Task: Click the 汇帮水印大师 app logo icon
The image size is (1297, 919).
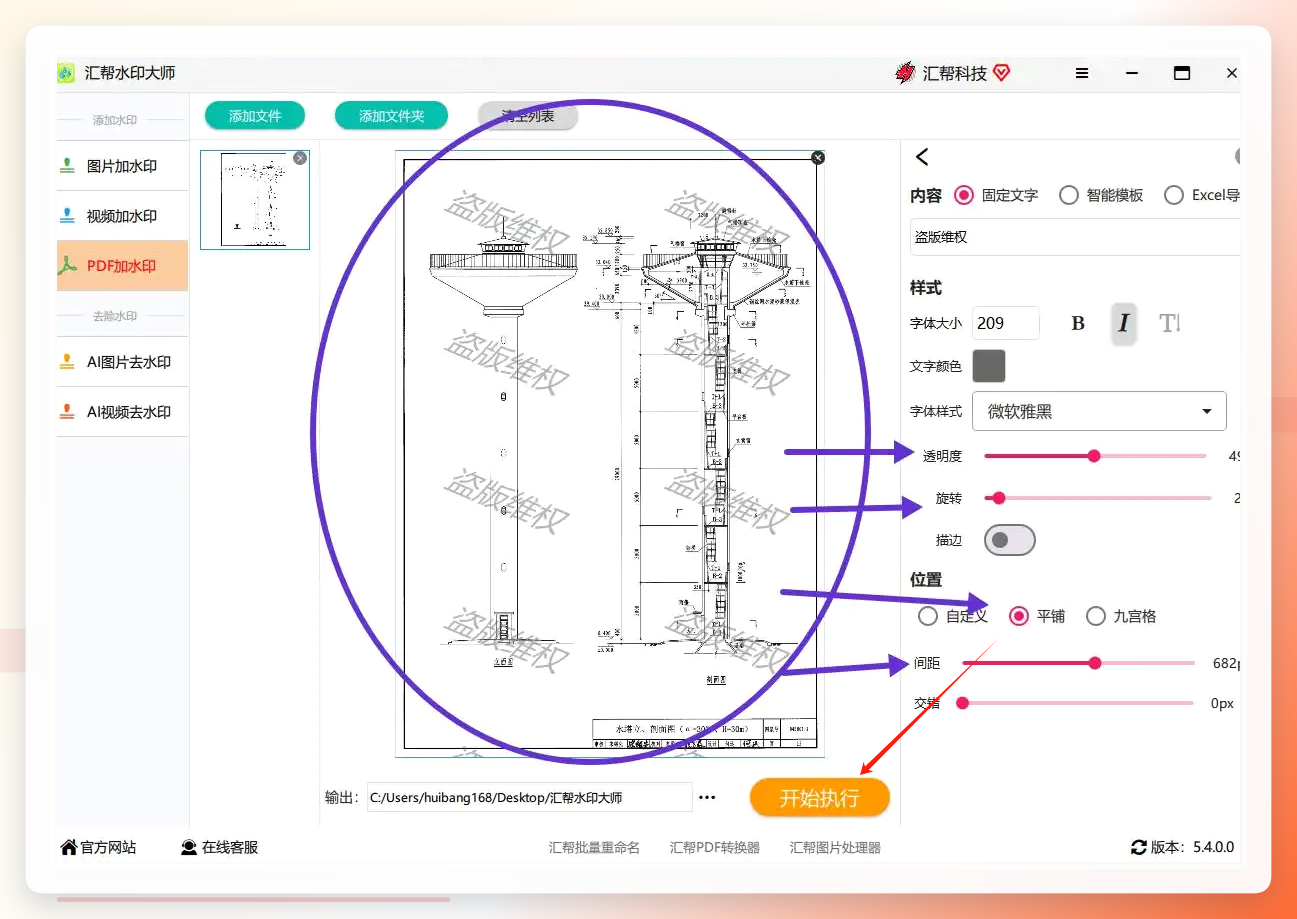Action: pos(66,73)
